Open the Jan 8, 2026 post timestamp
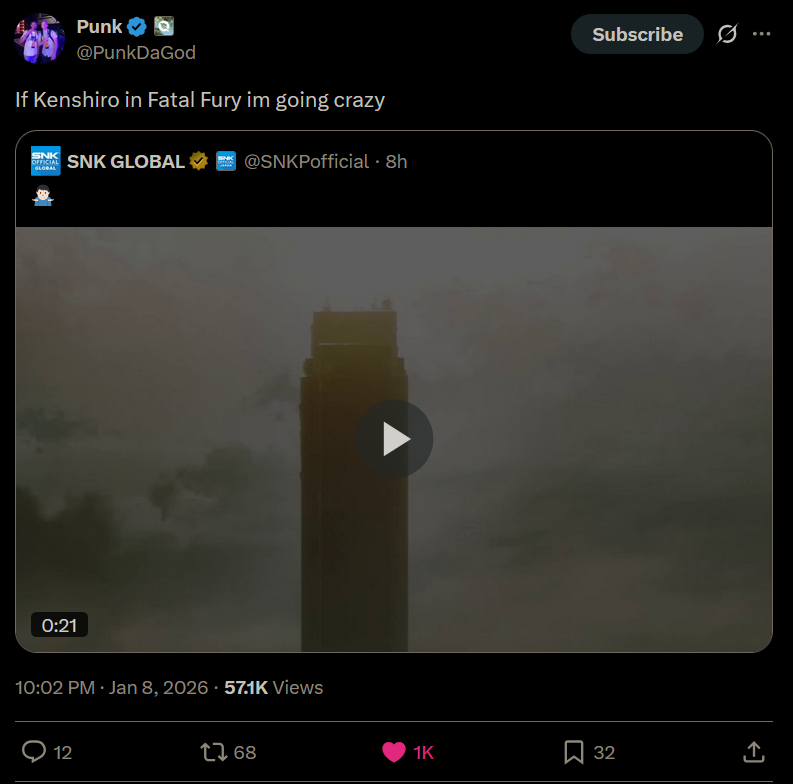The height and width of the screenshot is (784, 793). [111, 687]
